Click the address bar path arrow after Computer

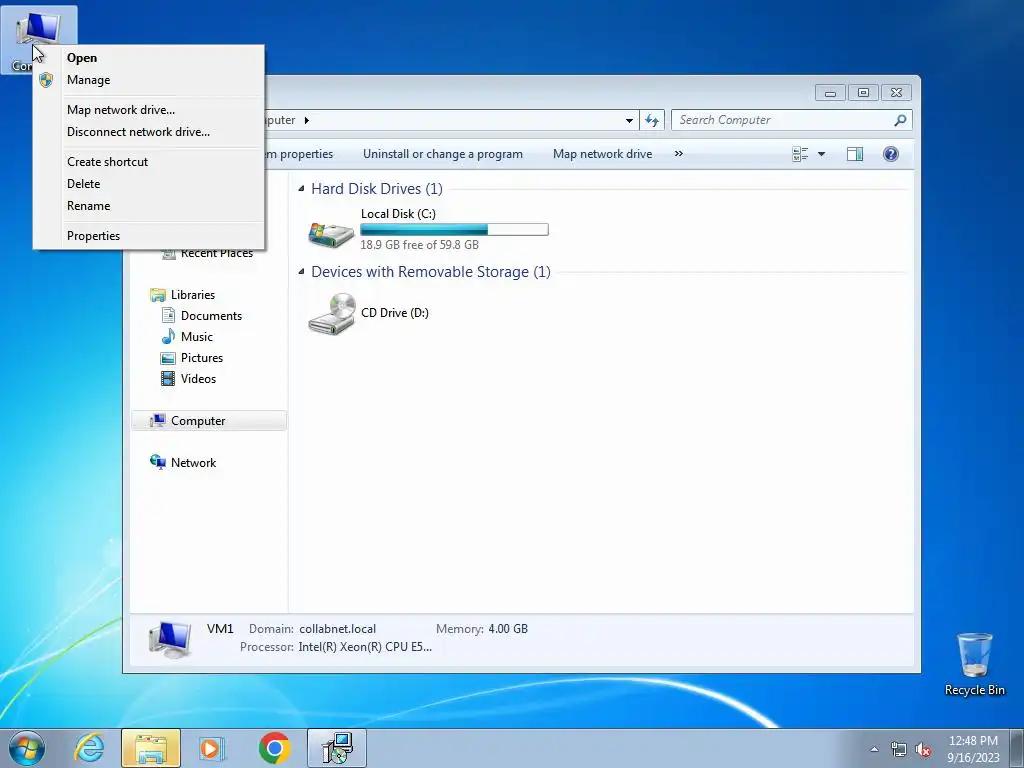[x=306, y=120]
